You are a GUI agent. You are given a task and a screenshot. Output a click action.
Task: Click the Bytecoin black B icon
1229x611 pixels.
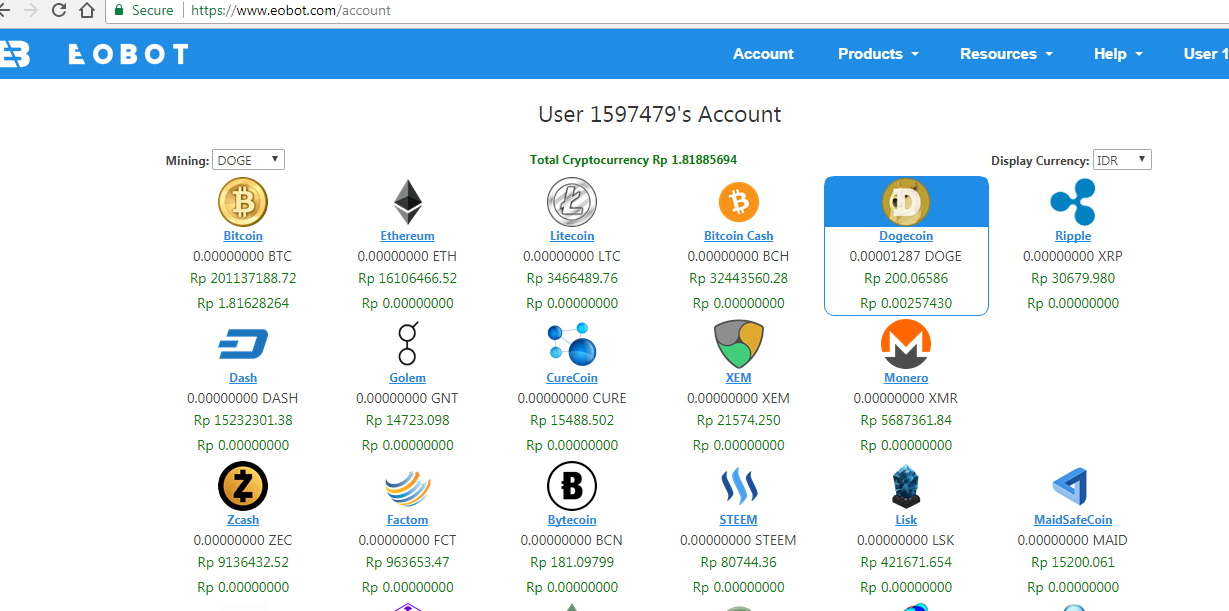[572, 487]
